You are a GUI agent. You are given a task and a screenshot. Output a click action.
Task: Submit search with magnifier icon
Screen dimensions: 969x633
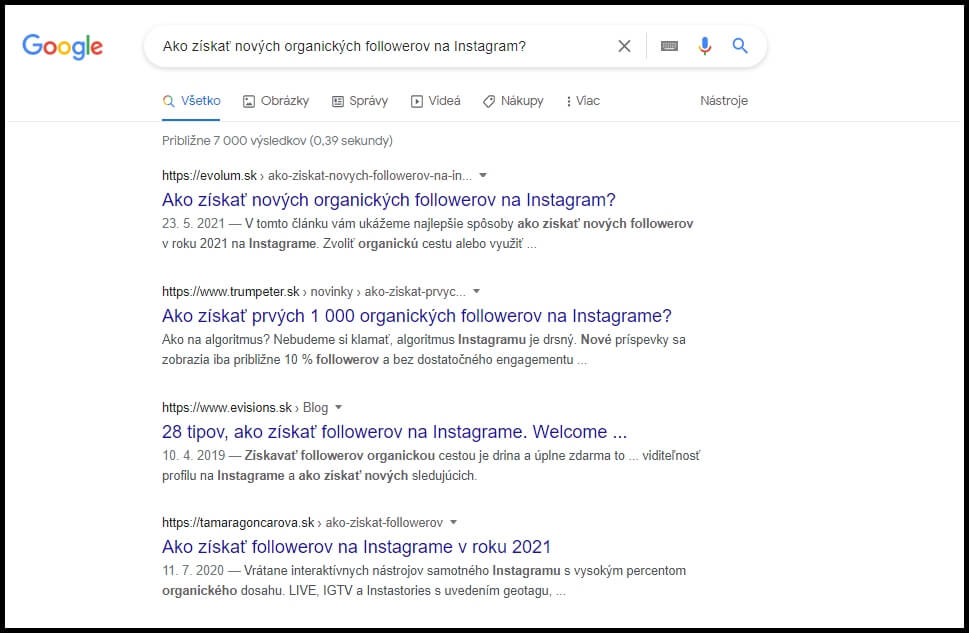tap(740, 45)
